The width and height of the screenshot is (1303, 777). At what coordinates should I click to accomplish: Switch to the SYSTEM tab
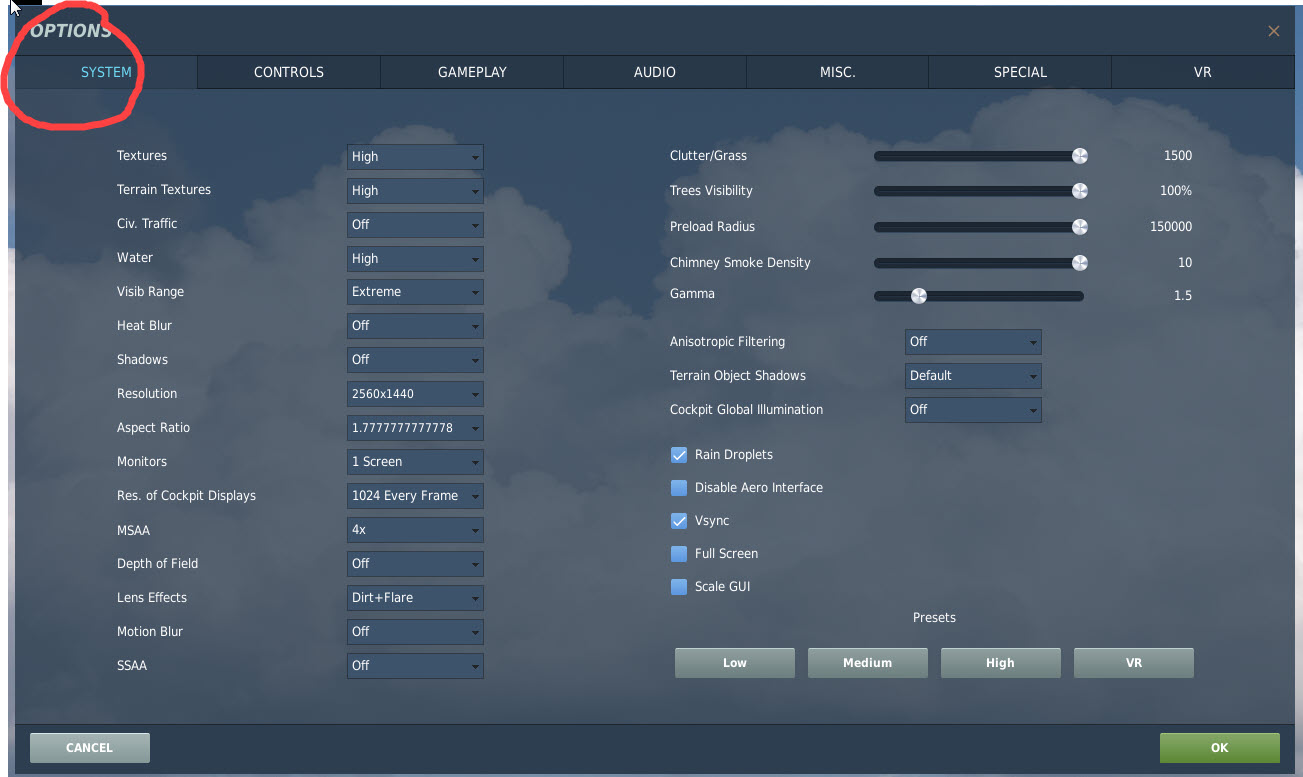(x=106, y=72)
